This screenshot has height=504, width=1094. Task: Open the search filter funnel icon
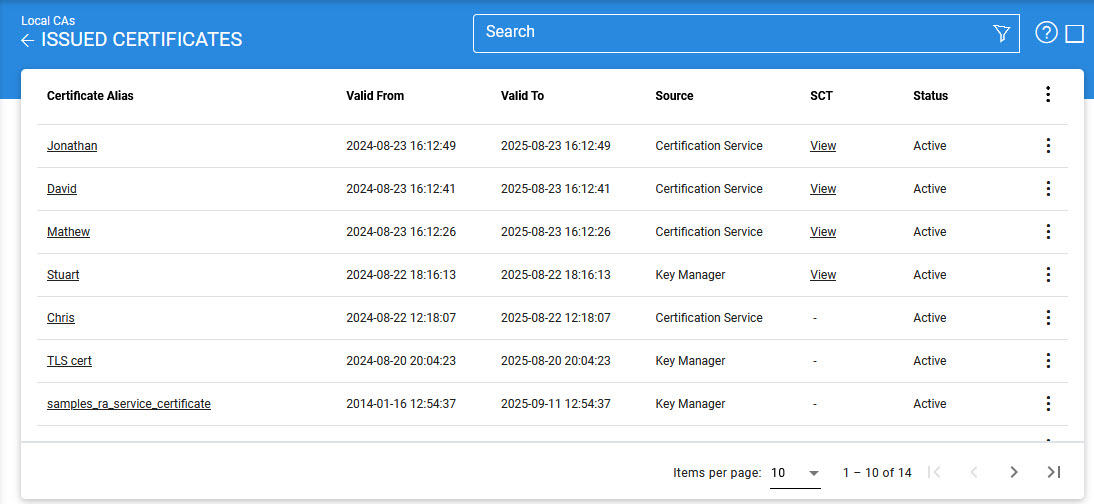(1001, 34)
